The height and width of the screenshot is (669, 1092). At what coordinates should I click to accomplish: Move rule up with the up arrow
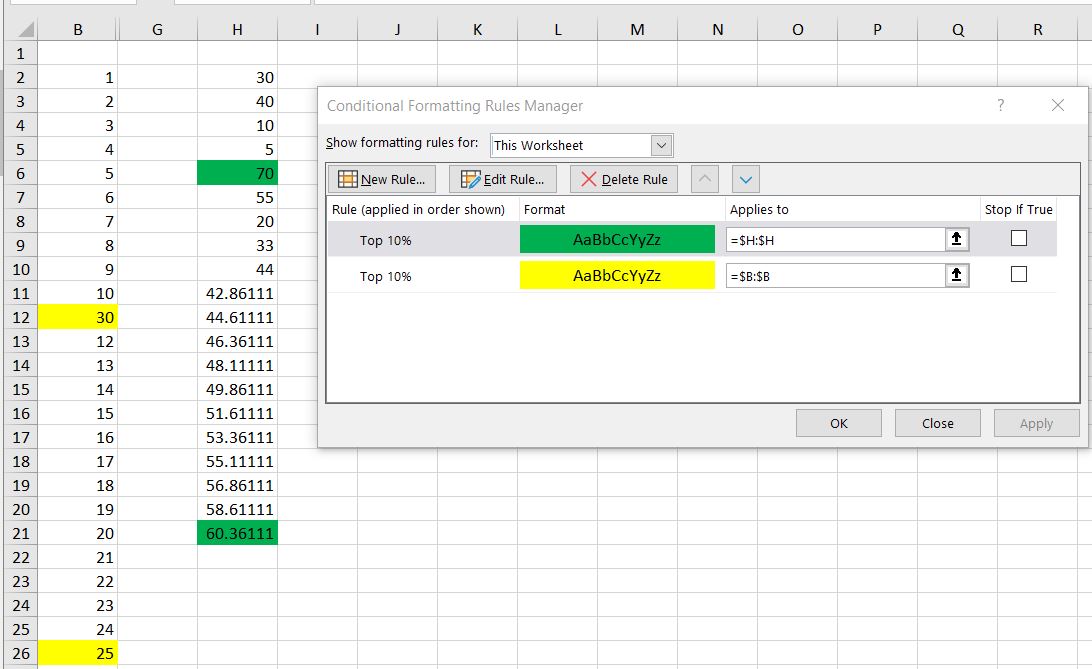click(705, 180)
